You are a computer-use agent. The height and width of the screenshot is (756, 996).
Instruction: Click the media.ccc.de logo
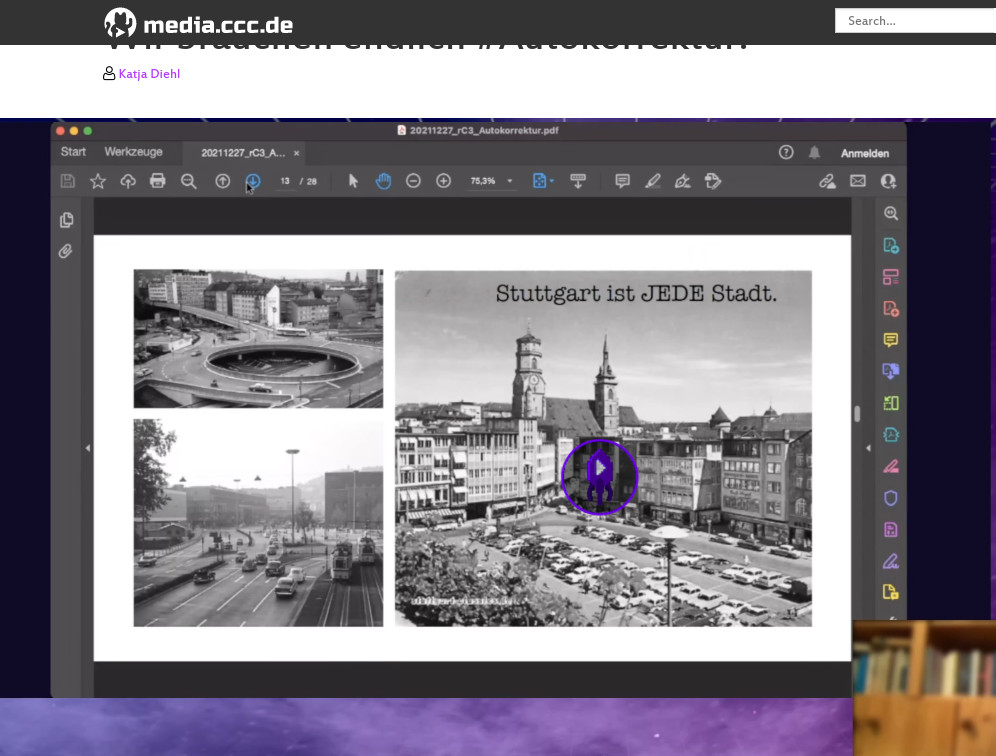pyautogui.click(x=198, y=22)
